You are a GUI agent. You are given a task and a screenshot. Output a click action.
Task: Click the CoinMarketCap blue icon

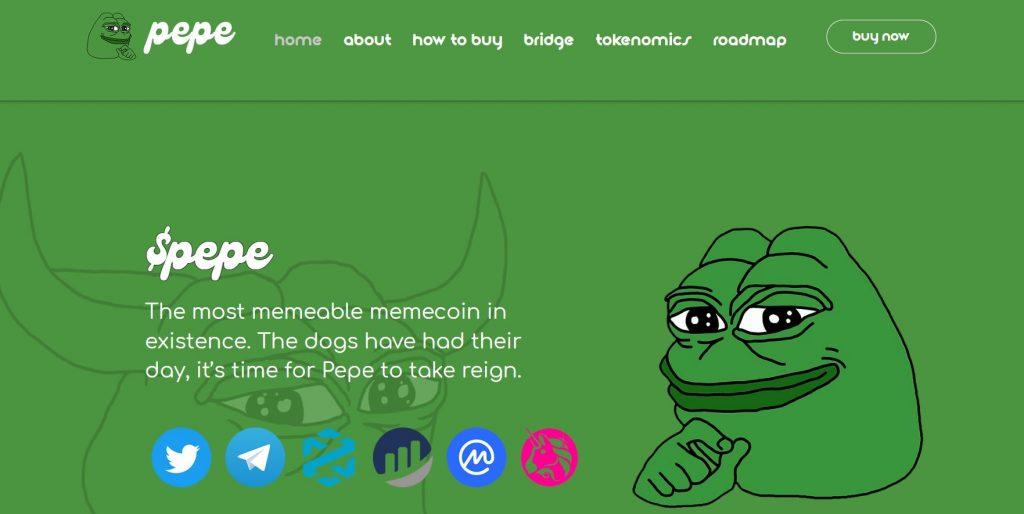coord(476,457)
